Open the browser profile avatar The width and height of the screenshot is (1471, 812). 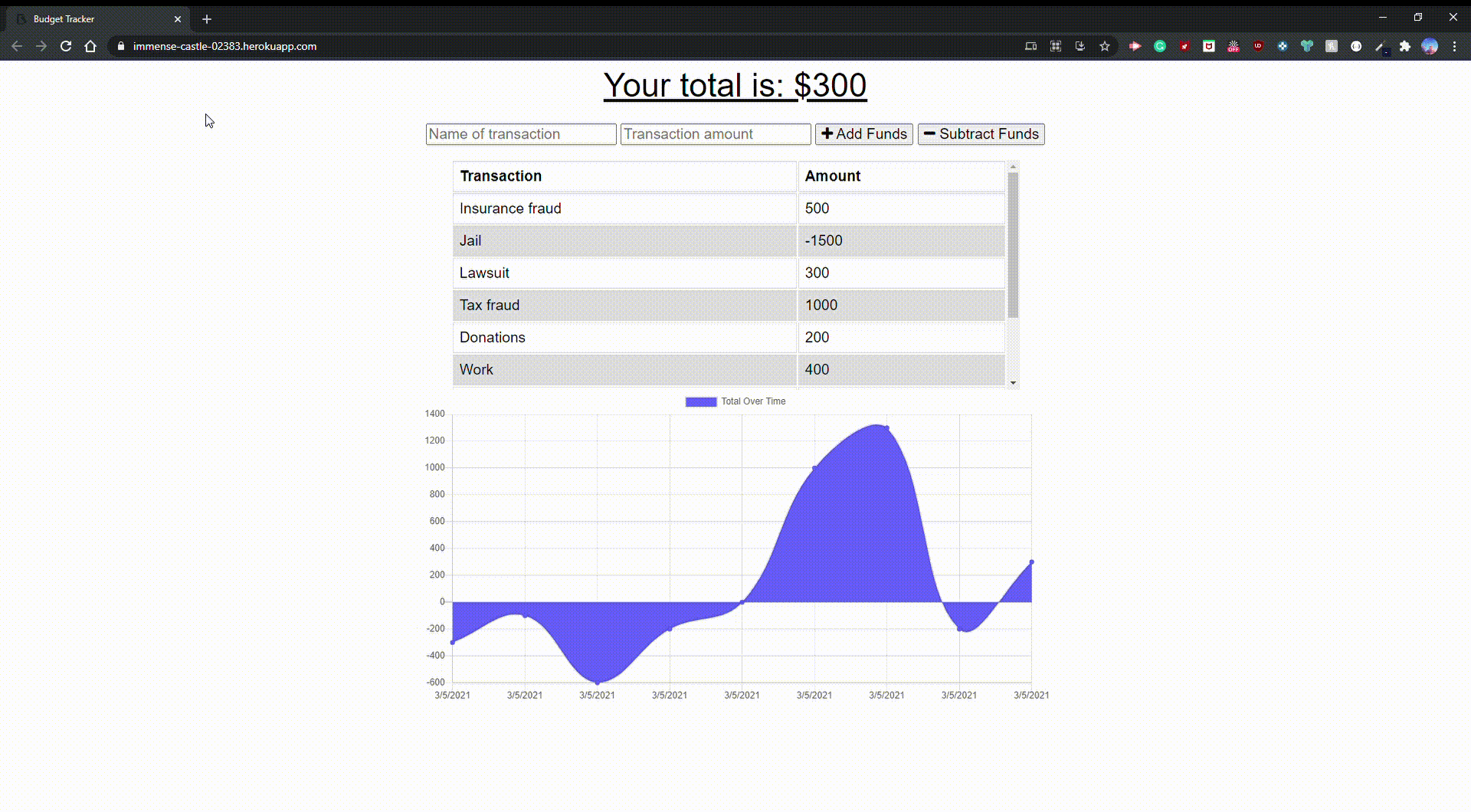pyautogui.click(x=1431, y=46)
